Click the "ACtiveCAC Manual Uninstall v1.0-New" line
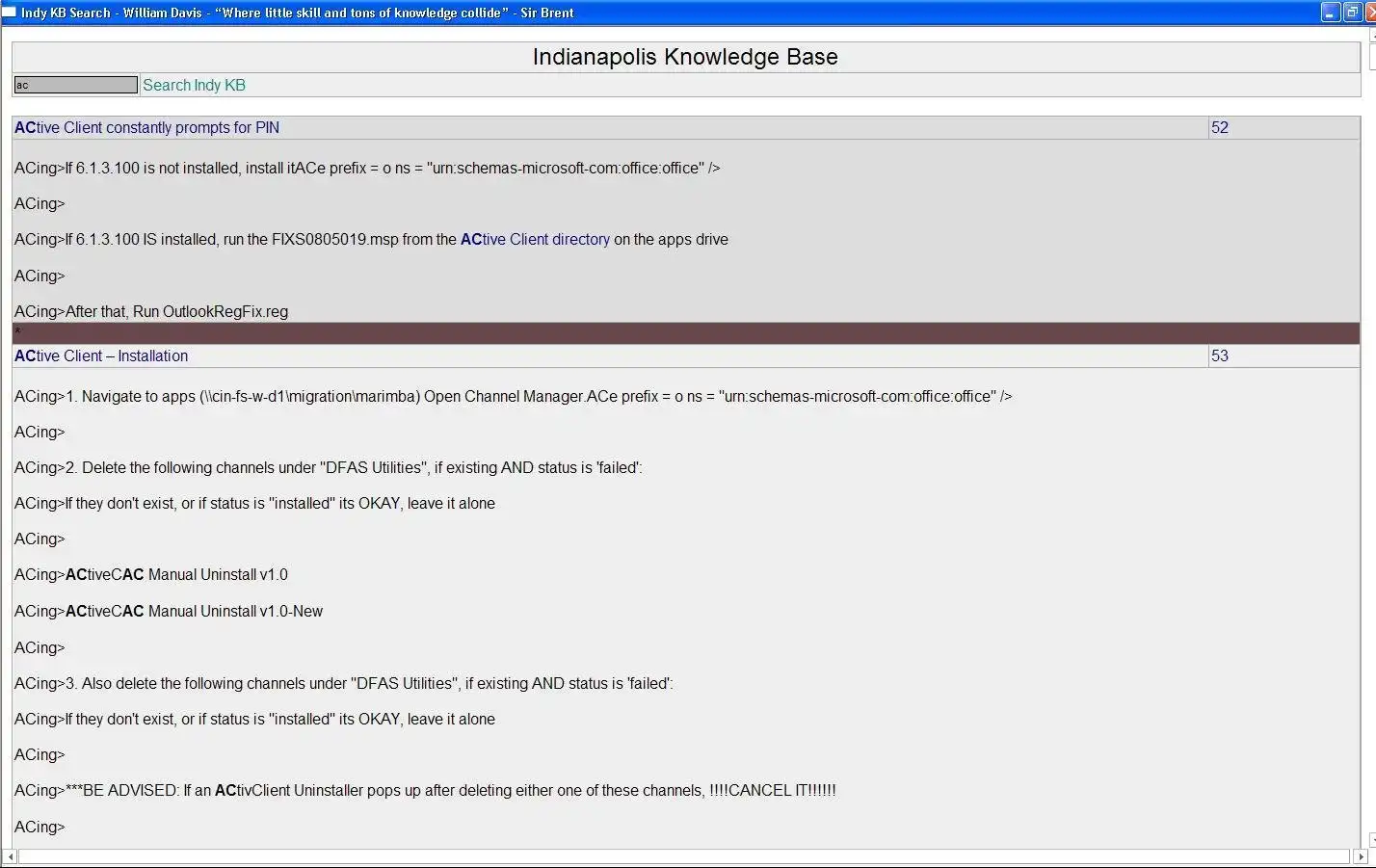The image size is (1376, 868). click(169, 611)
